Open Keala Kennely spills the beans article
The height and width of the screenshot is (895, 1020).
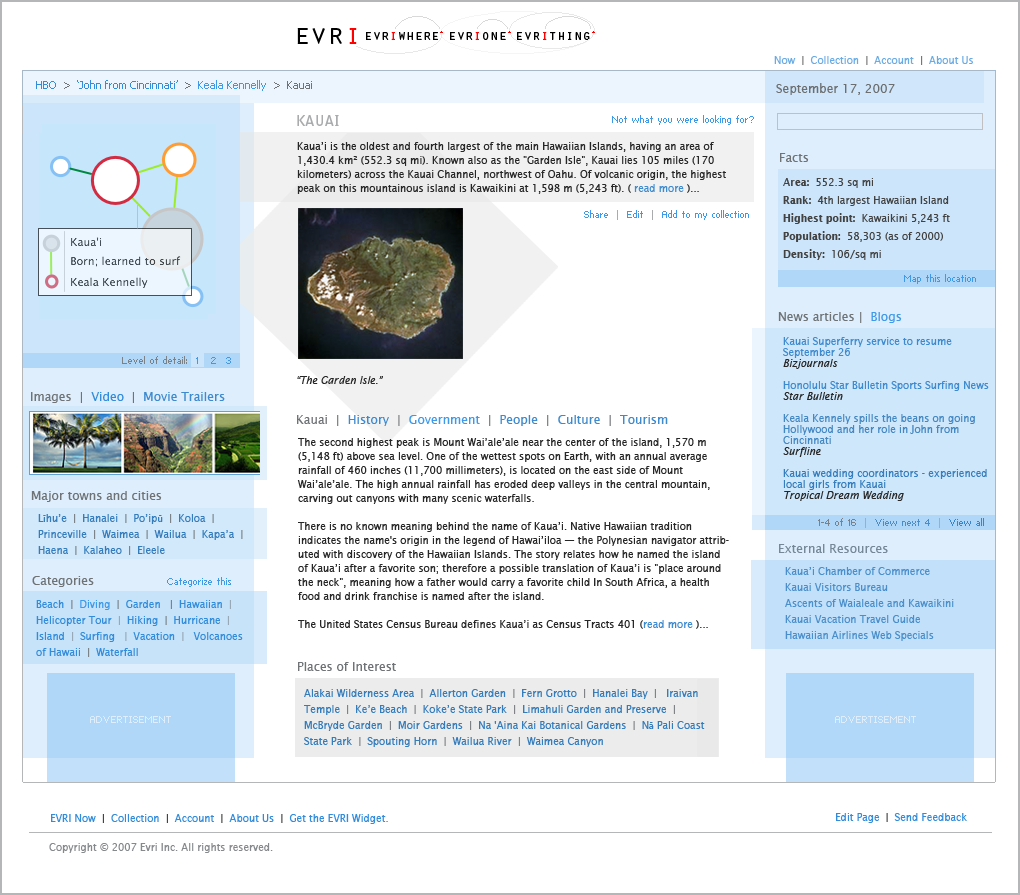(x=878, y=429)
